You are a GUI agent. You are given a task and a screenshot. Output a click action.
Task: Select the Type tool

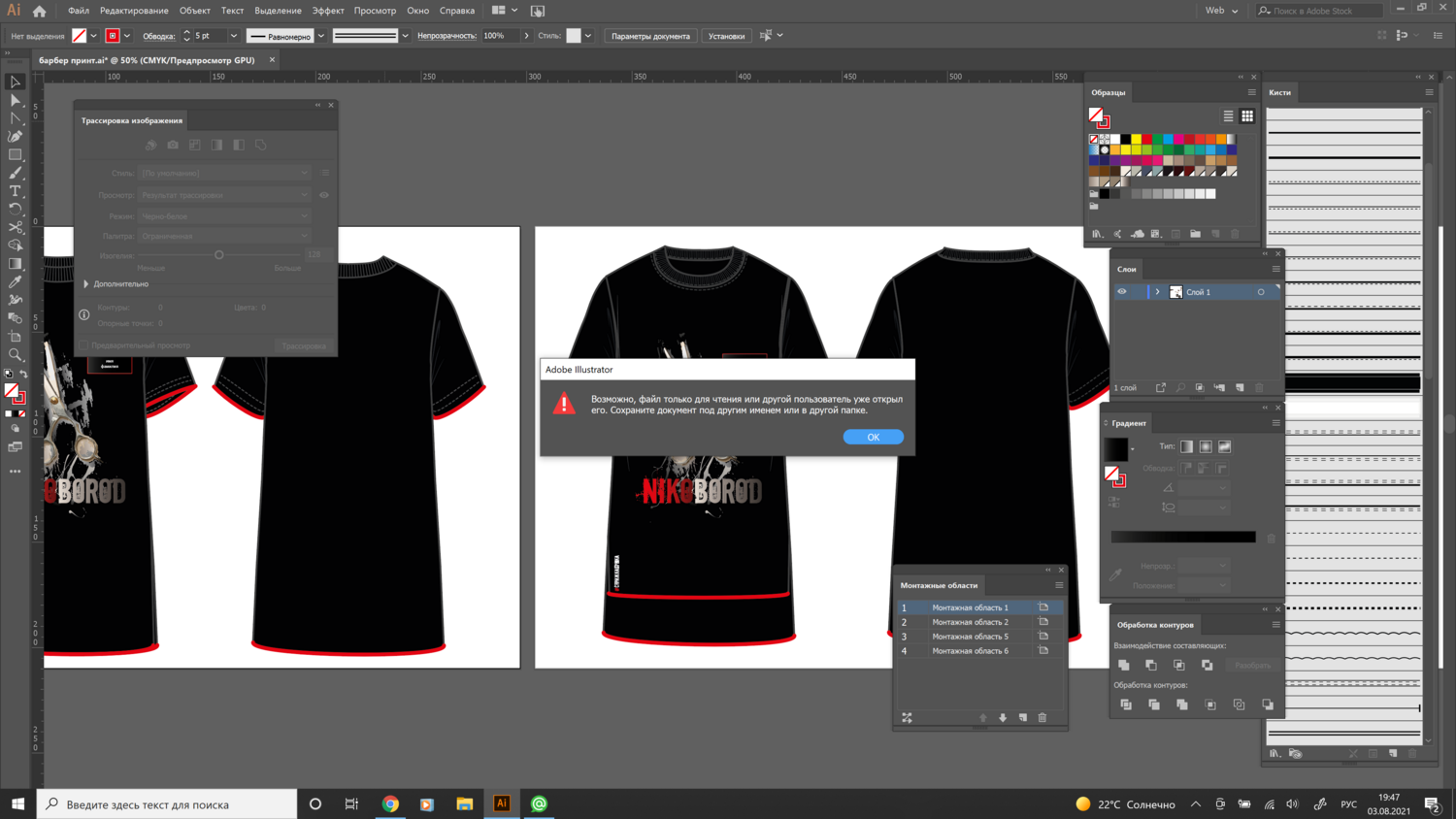16,191
